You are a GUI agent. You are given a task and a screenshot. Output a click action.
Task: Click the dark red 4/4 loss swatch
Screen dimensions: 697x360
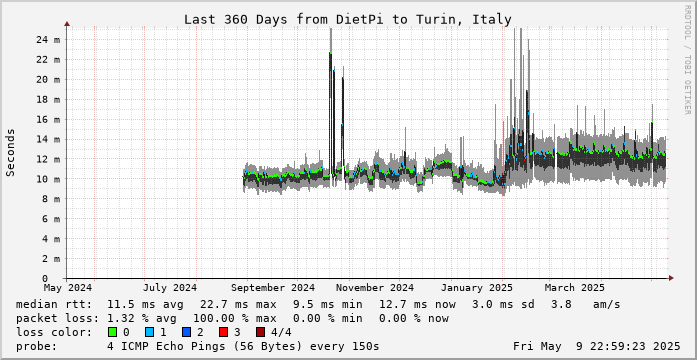coord(261,332)
